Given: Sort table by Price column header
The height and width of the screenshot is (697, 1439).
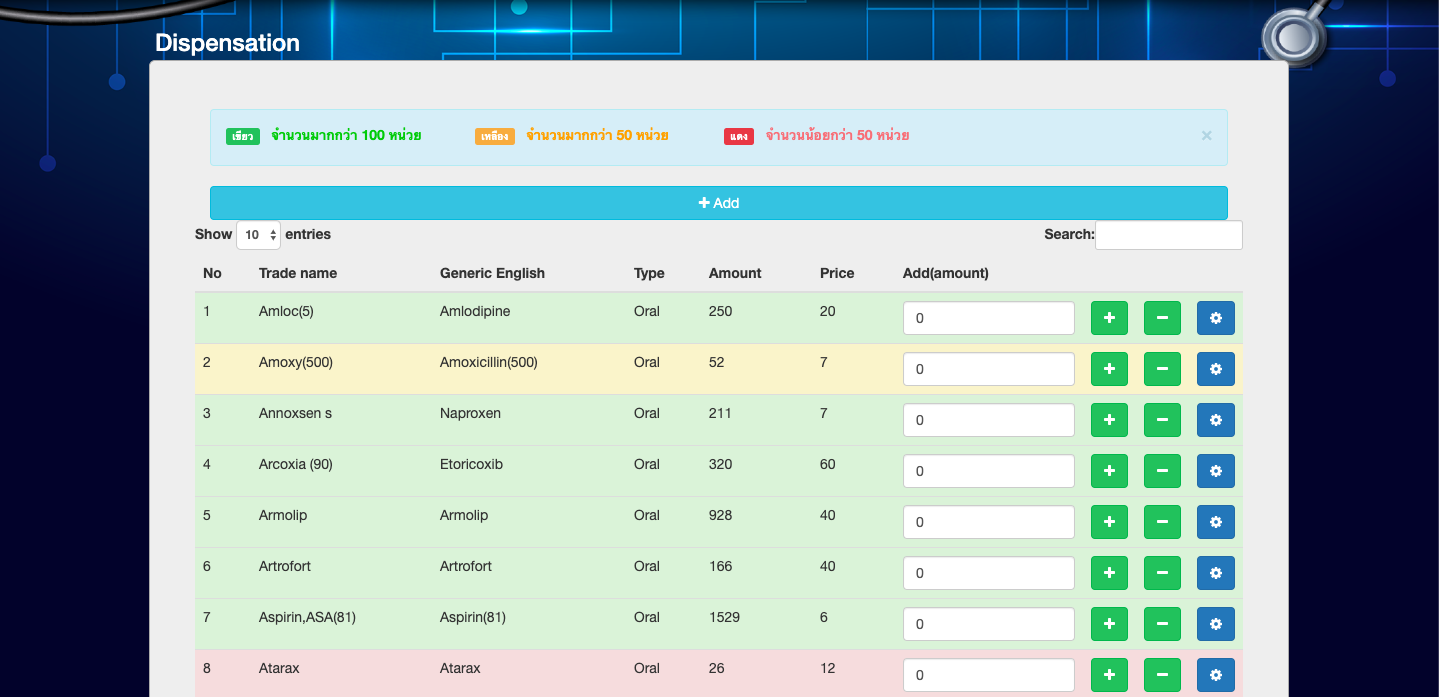Looking at the screenshot, I should pos(836,273).
